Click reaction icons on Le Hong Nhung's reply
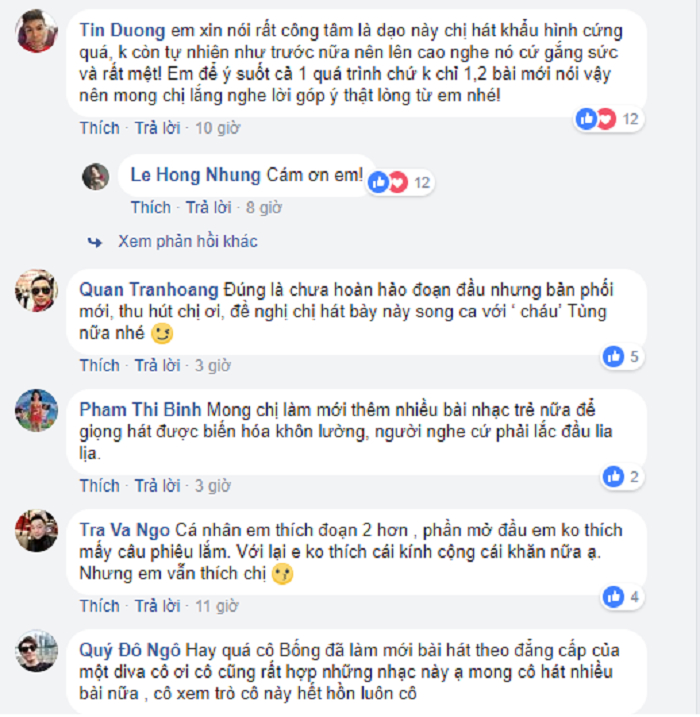This screenshot has width=700, height=717. (x=388, y=182)
